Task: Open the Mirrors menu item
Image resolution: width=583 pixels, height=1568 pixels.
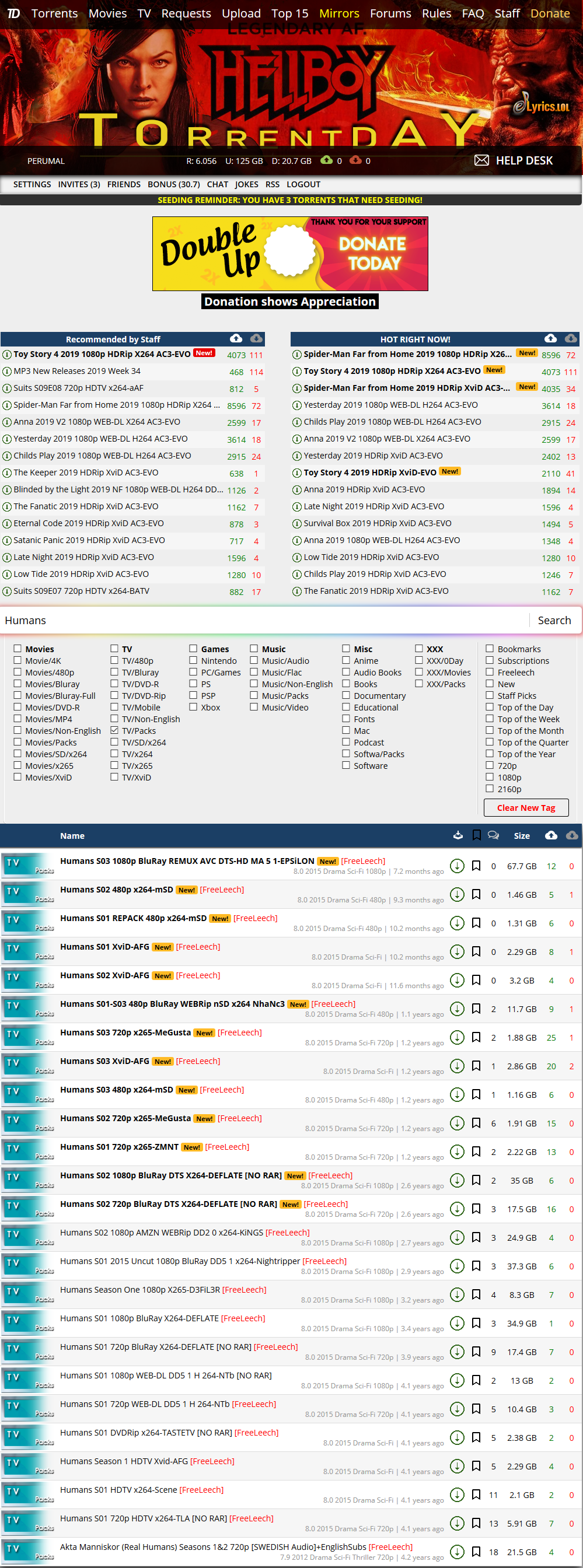Action: [339, 13]
